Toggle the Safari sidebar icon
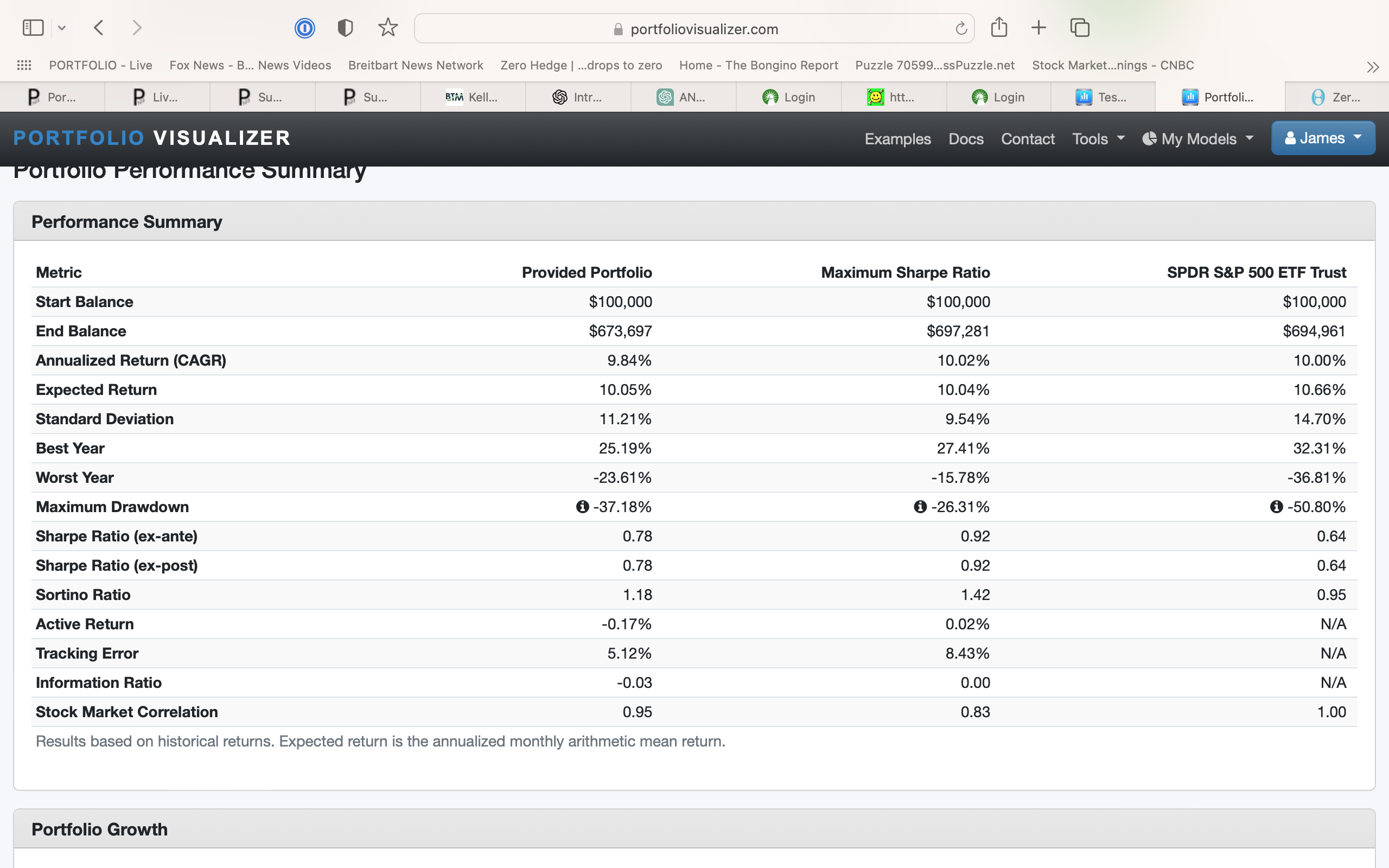This screenshot has height=868, width=1389. (33, 28)
